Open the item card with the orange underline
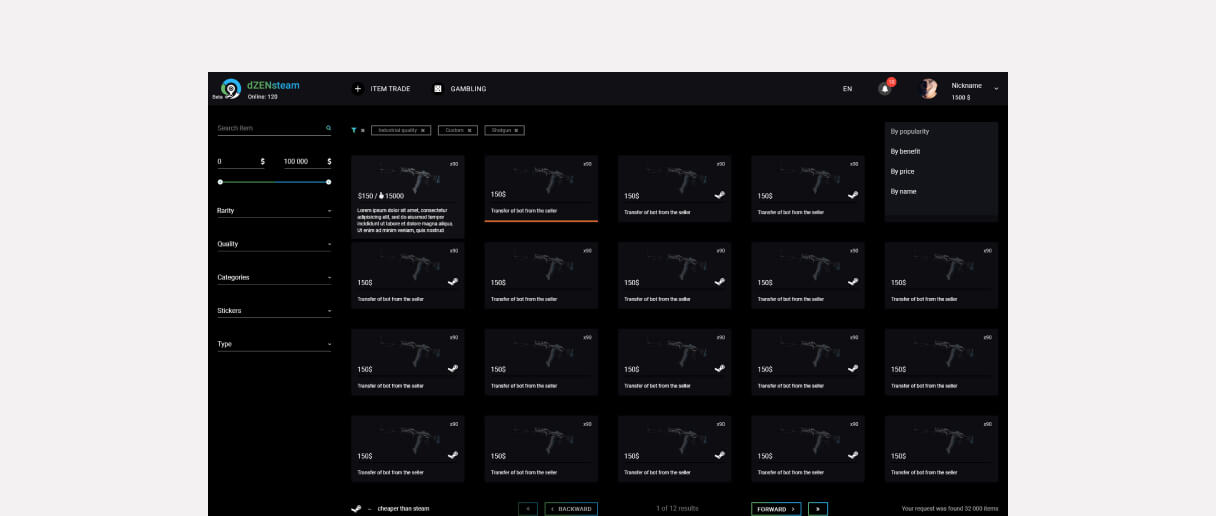Viewport: 1216px width, 516px height. [541, 188]
